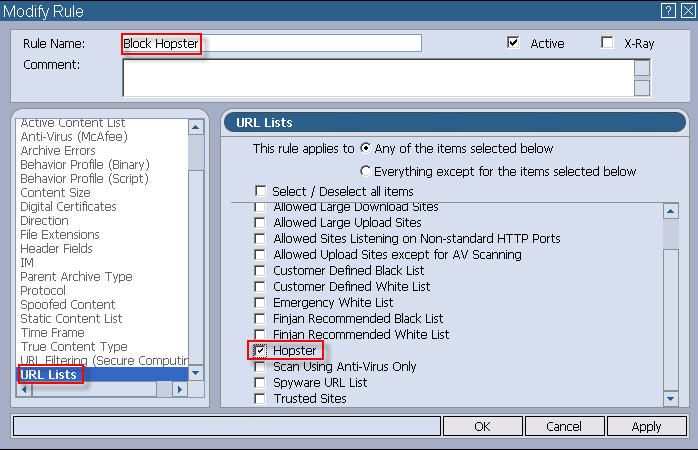
Task: Click inside the Comment text box
Action: pos(377,77)
